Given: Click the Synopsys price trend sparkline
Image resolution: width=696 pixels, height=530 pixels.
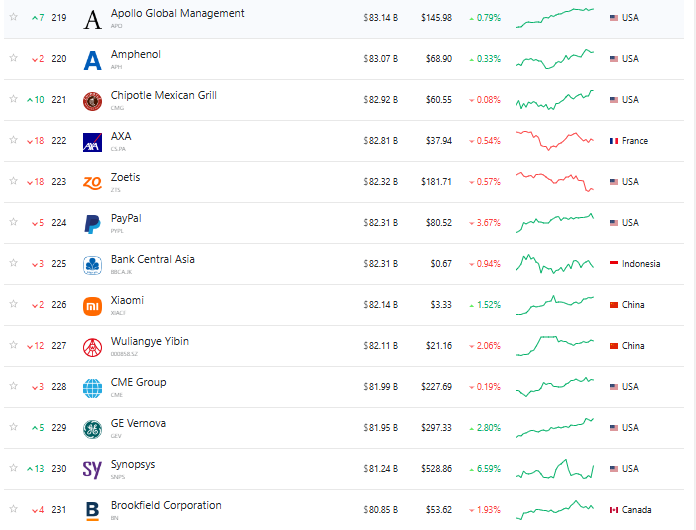Looking at the screenshot, I should 555,469.
